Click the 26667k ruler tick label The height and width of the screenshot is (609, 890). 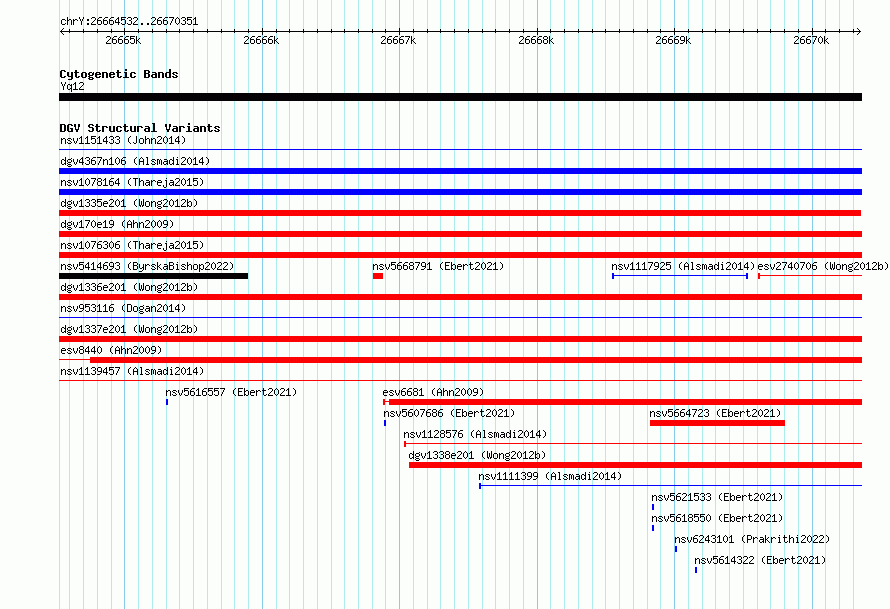point(398,40)
